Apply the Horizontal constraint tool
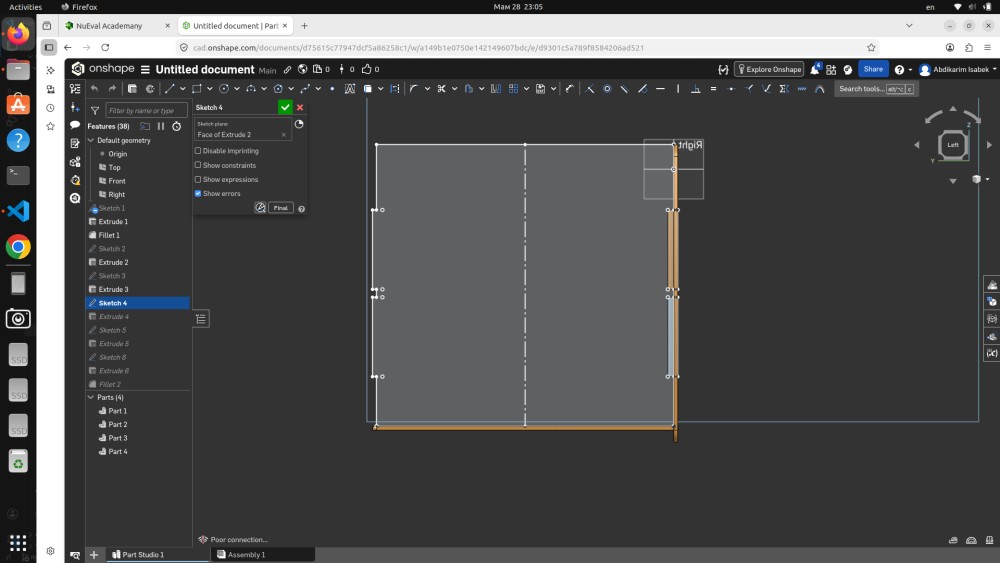The image size is (1000, 563). click(660, 89)
